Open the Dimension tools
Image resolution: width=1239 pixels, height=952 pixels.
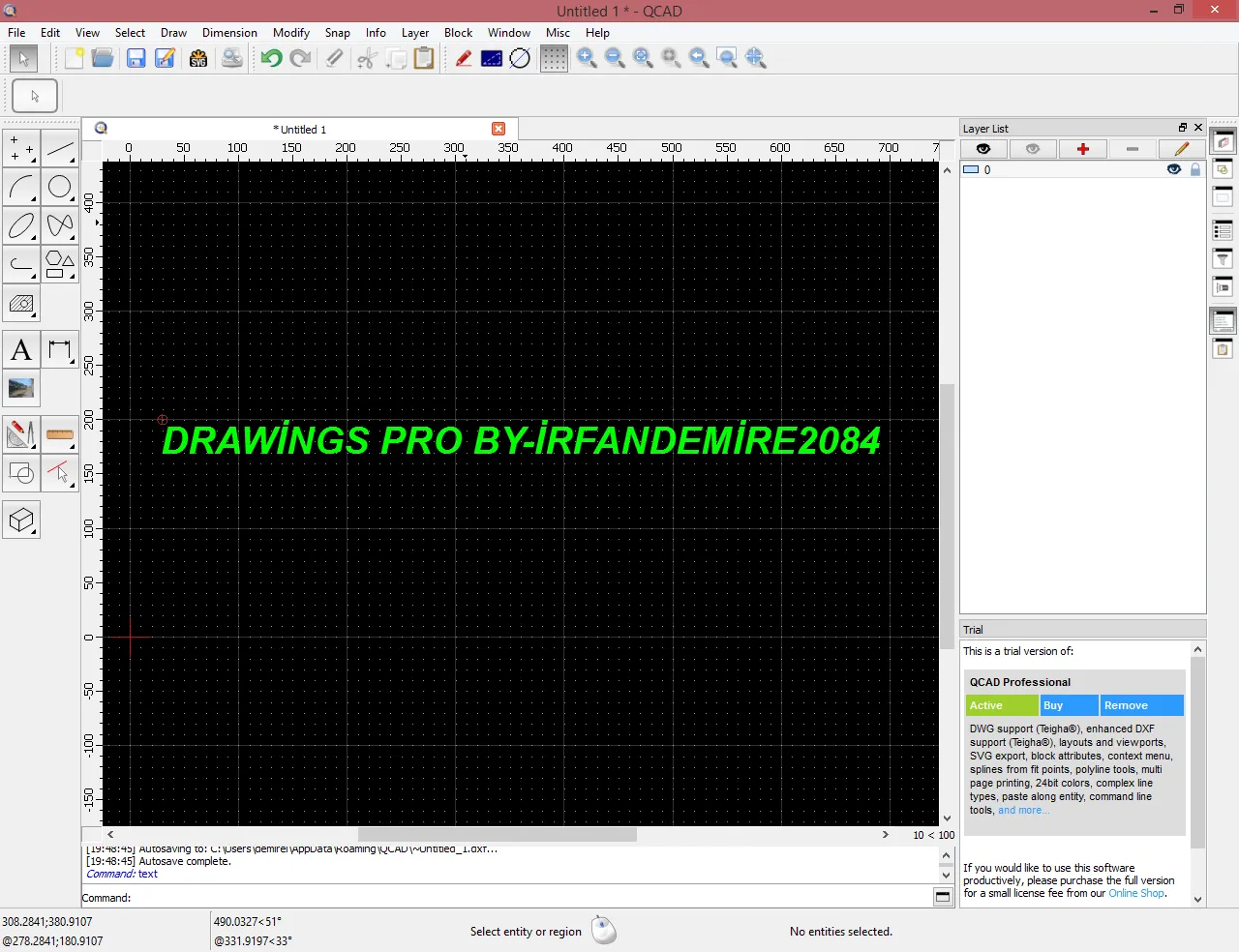60,350
